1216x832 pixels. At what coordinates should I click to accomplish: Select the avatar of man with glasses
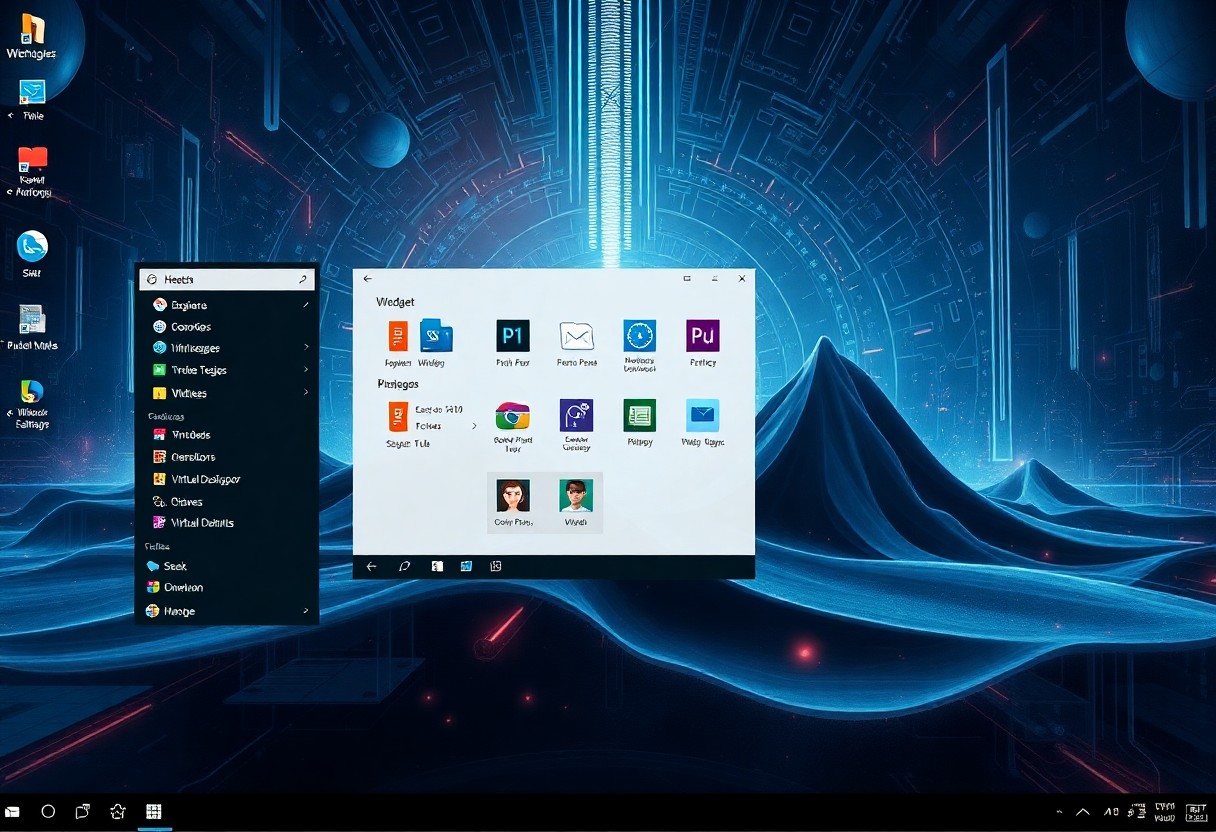[x=576, y=495]
